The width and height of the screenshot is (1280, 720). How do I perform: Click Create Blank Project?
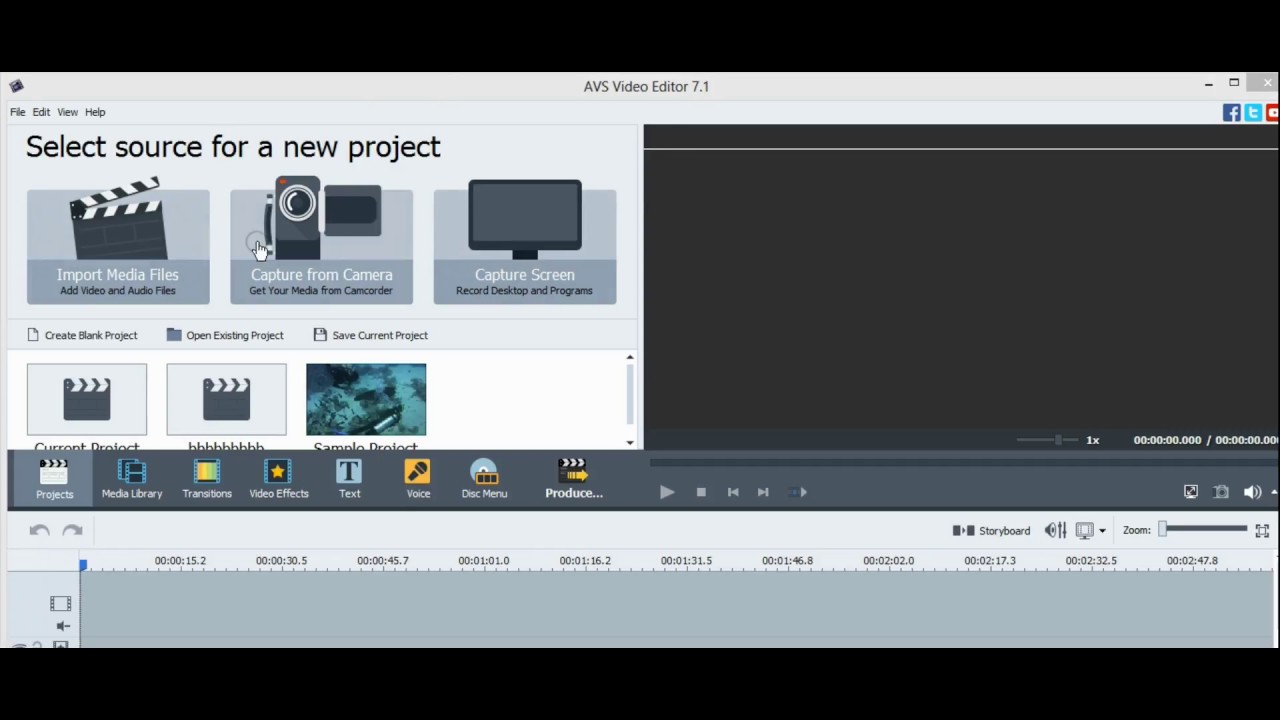pyautogui.click(x=82, y=335)
